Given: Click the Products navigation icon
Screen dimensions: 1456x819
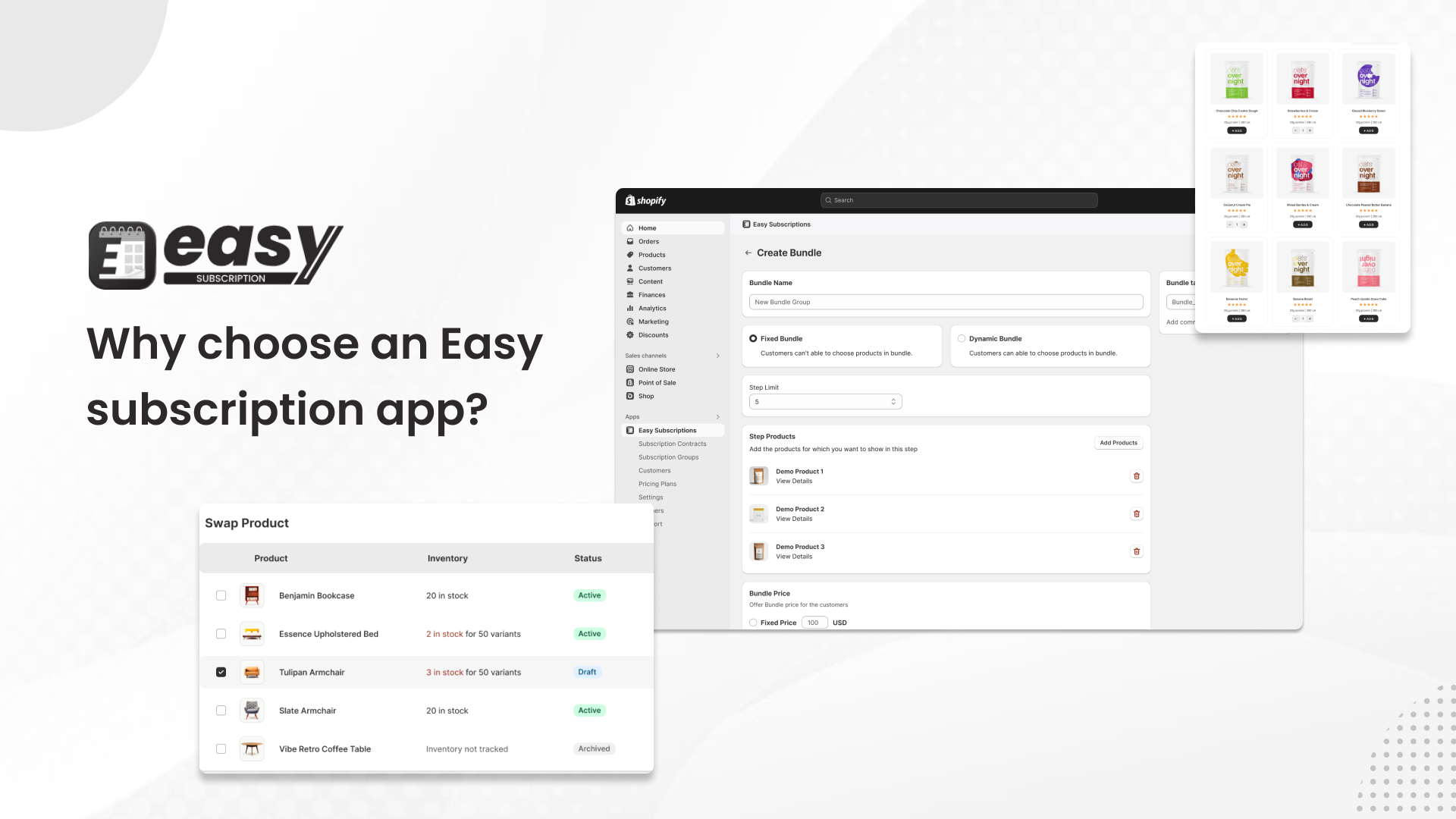Looking at the screenshot, I should pyautogui.click(x=630, y=254).
